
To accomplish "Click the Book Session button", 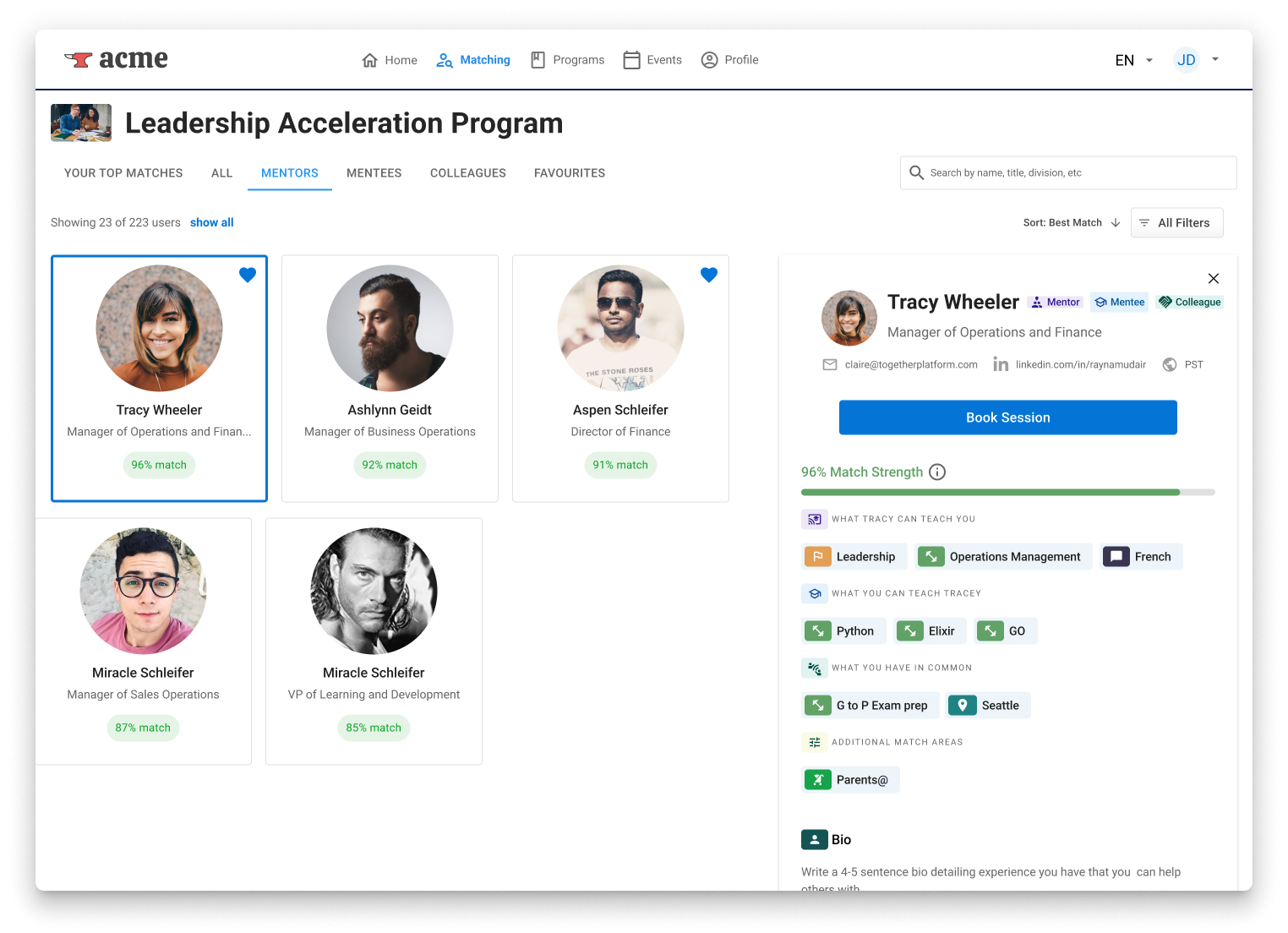I will coord(1007,417).
